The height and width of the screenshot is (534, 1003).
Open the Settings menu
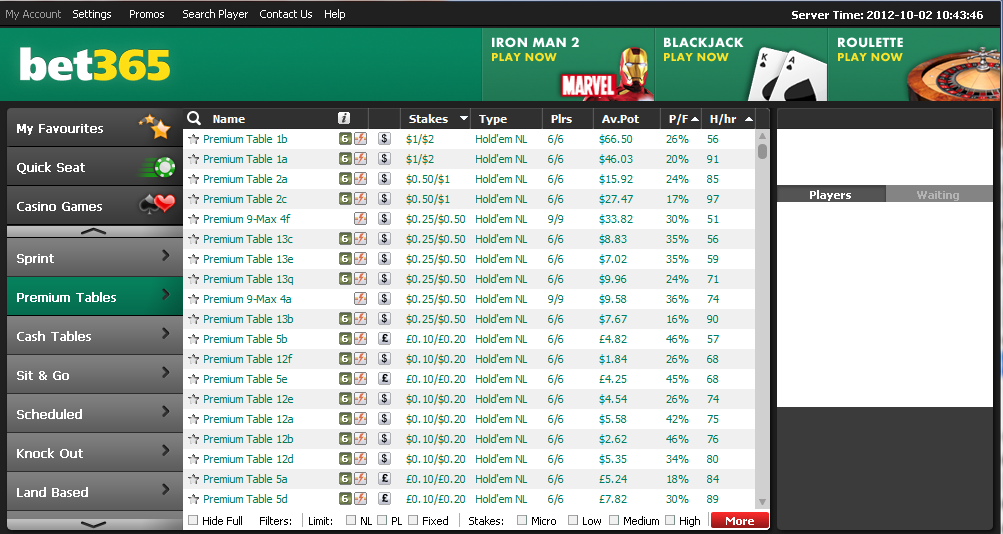[x=91, y=14]
